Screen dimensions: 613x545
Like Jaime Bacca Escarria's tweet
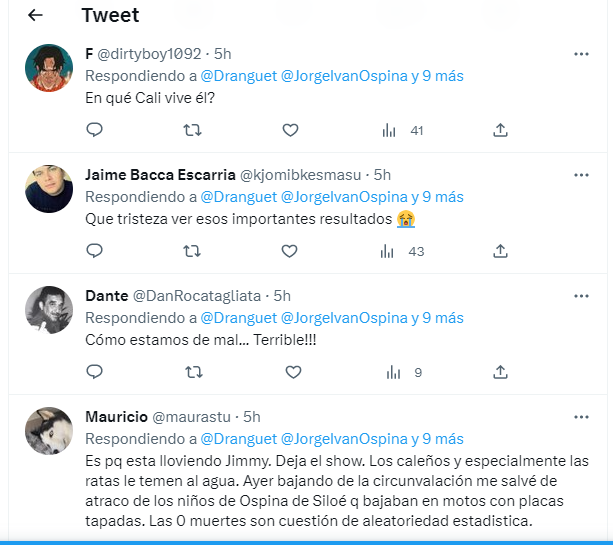(x=291, y=251)
